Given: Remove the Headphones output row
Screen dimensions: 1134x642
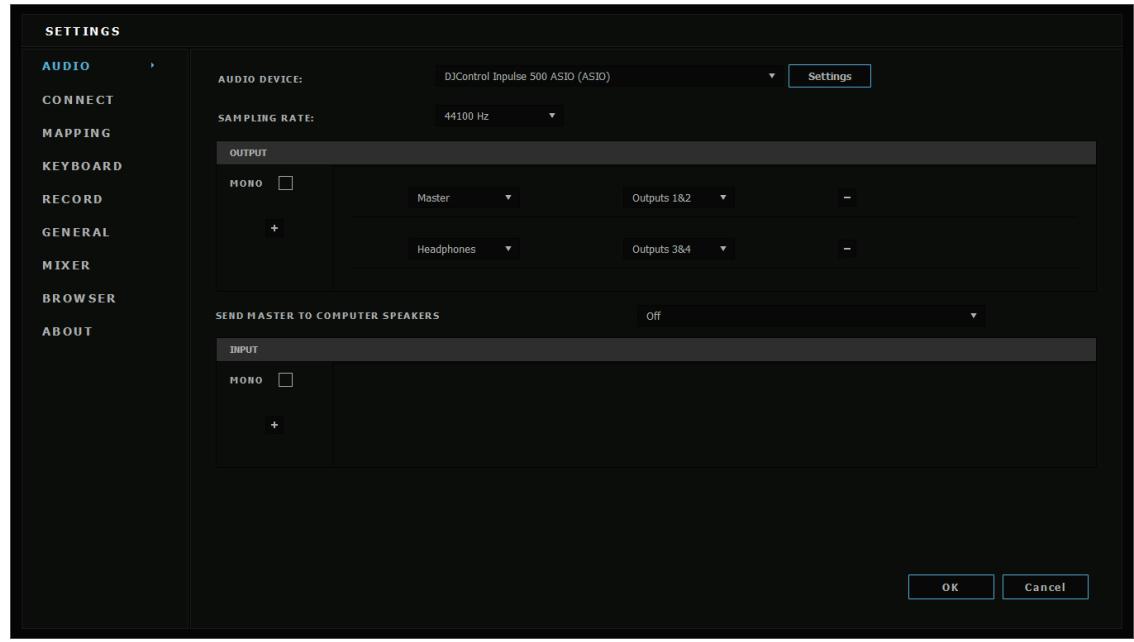Looking at the screenshot, I should click(x=847, y=249).
